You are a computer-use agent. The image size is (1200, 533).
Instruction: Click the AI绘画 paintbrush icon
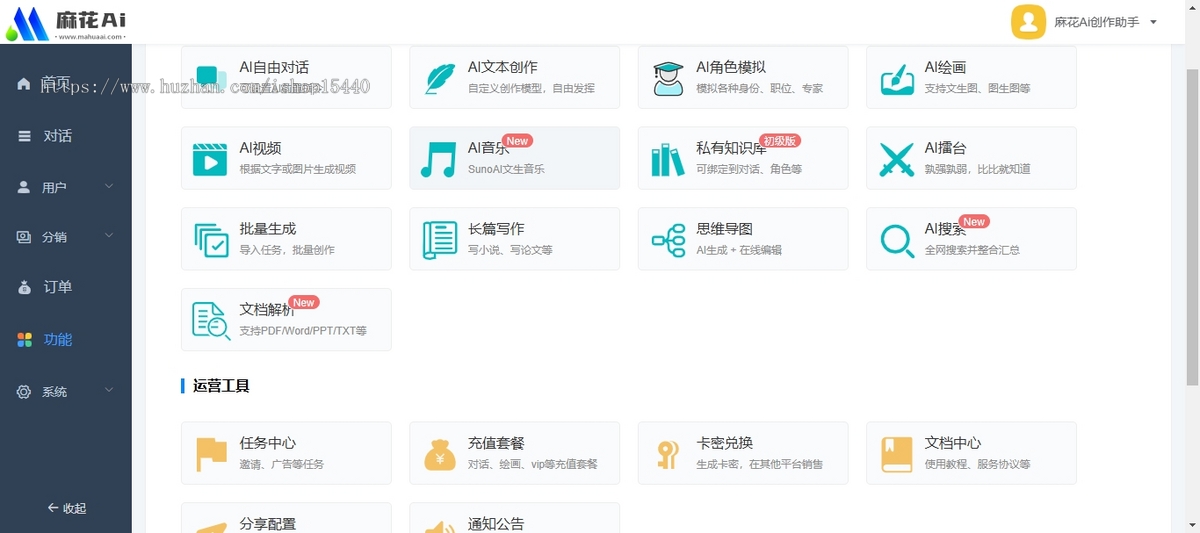[x=897, y=78]
